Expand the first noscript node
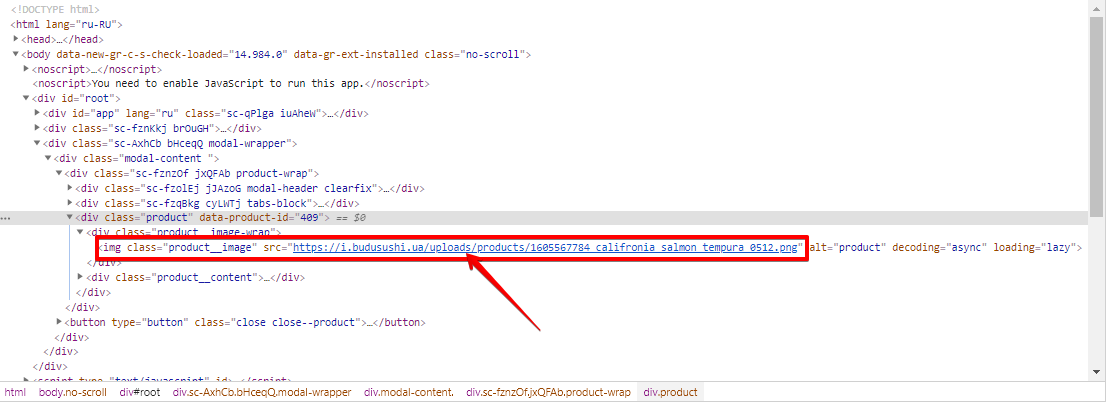This screenshot has width=1106, height=402. [x=28, y=69]
